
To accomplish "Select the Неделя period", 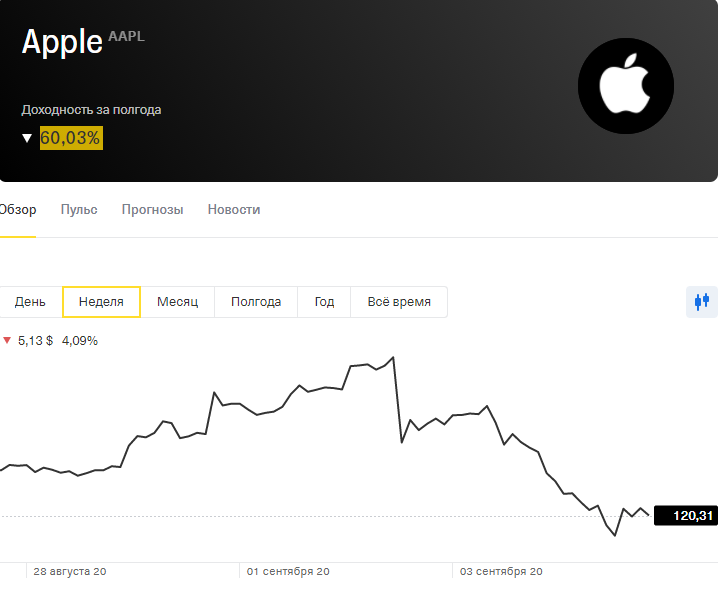I will click(101, 302).
